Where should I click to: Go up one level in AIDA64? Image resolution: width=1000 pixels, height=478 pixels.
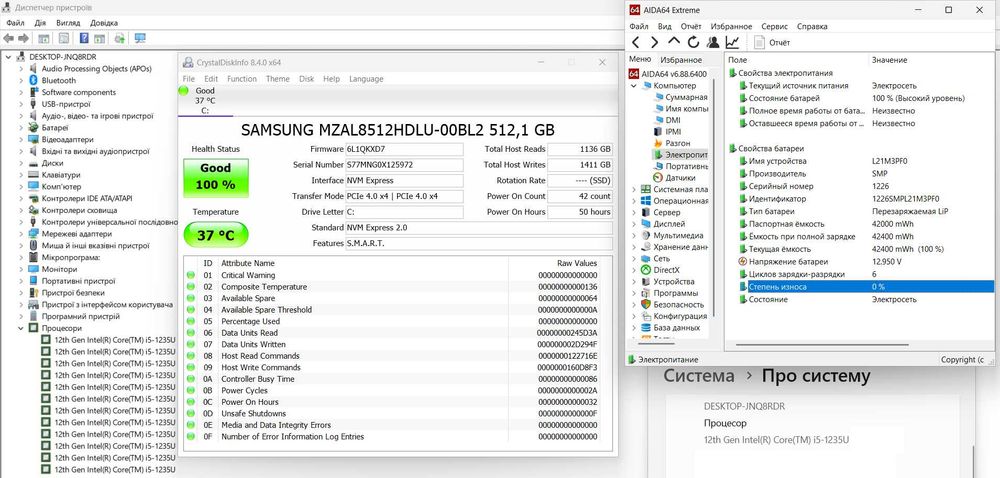674,41
